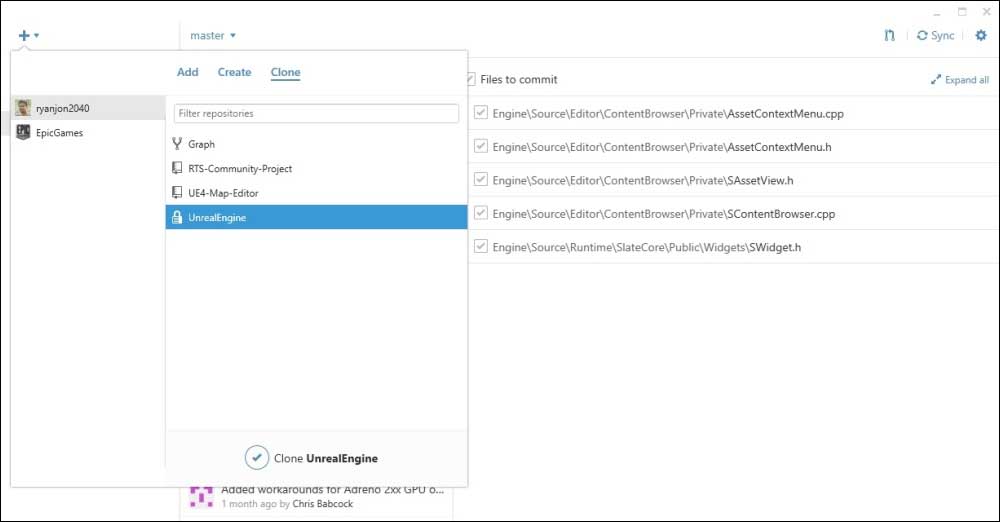
Task: Minimize the GitHub window
Action: tap(936, 12)
